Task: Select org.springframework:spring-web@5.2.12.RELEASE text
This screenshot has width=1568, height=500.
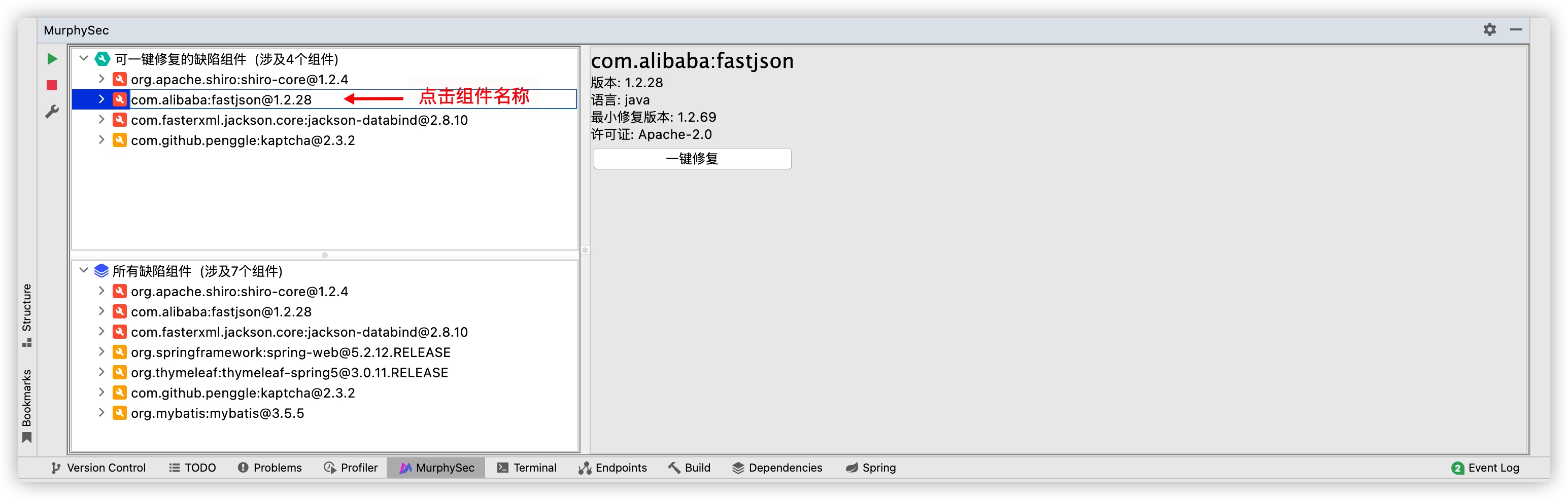Action: point(291,352)
